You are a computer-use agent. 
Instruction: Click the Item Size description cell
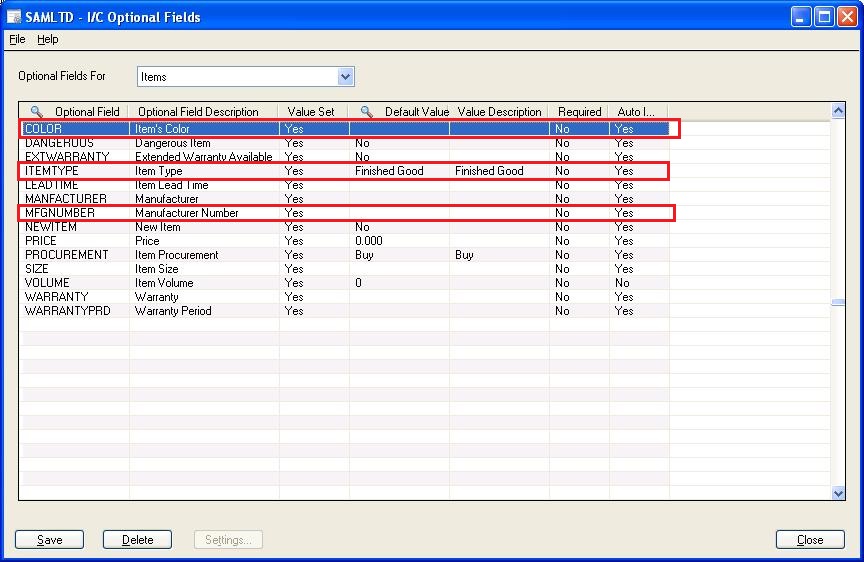204,269
